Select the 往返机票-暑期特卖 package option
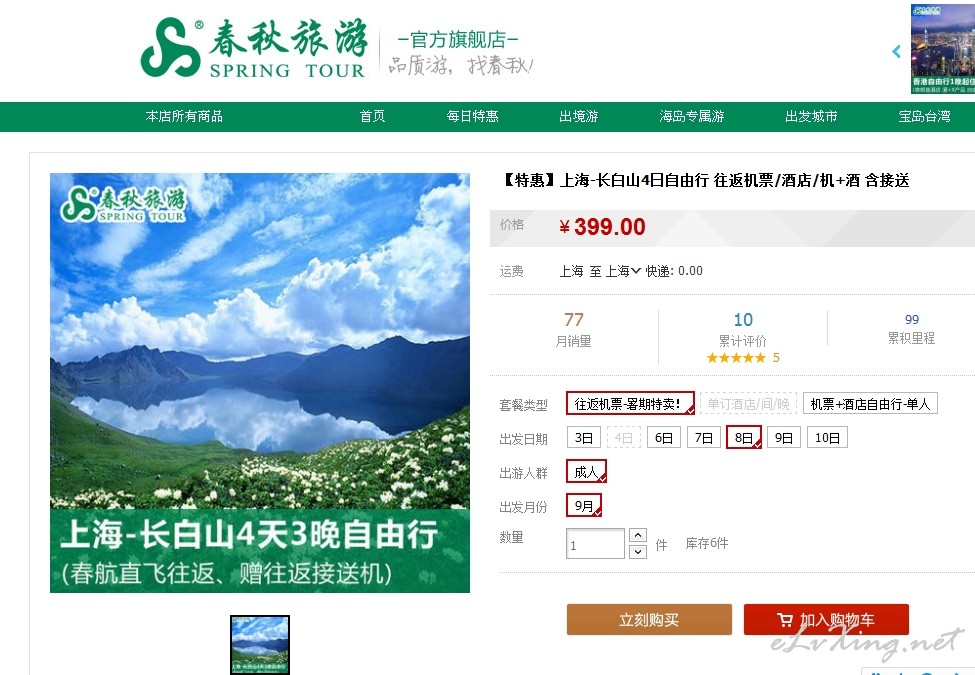This screenshot has height=675, width=975. click(x=630, y=403)
